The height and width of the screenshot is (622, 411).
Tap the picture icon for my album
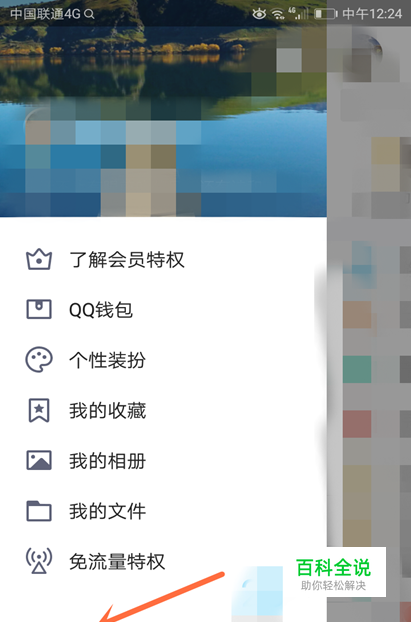pyautogui.click(x=39, y=460)
